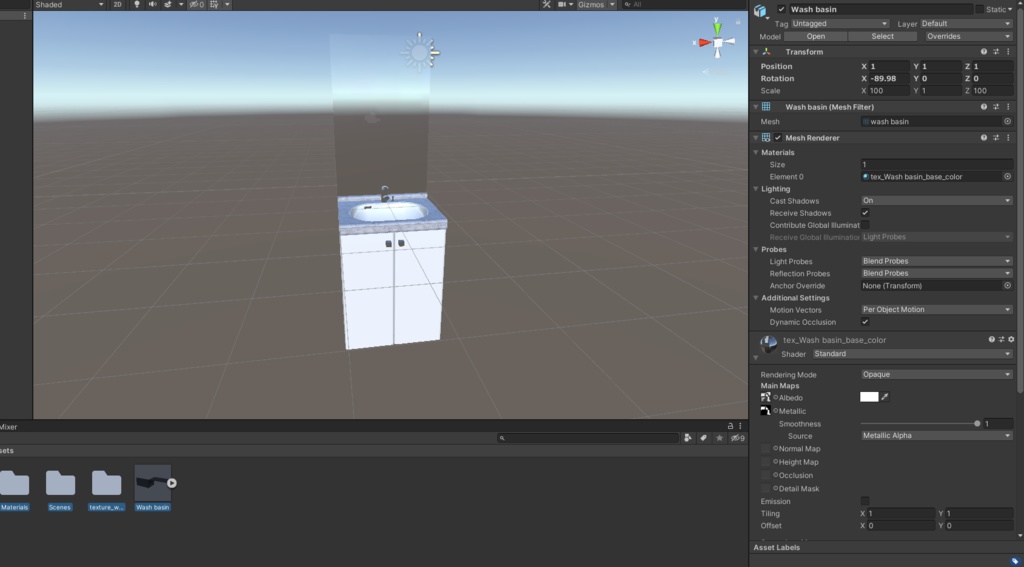Click the Wash basin GameObject cube icon
The width and height of the screenshot is (1024, 567).
pyautogui.click(x=760, y=11)
